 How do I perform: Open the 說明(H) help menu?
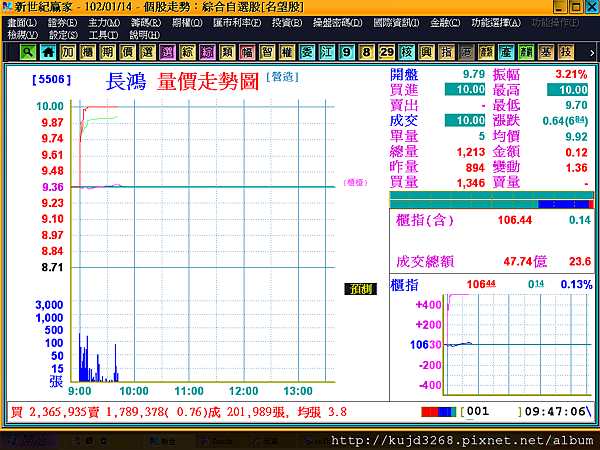(144, 35)
